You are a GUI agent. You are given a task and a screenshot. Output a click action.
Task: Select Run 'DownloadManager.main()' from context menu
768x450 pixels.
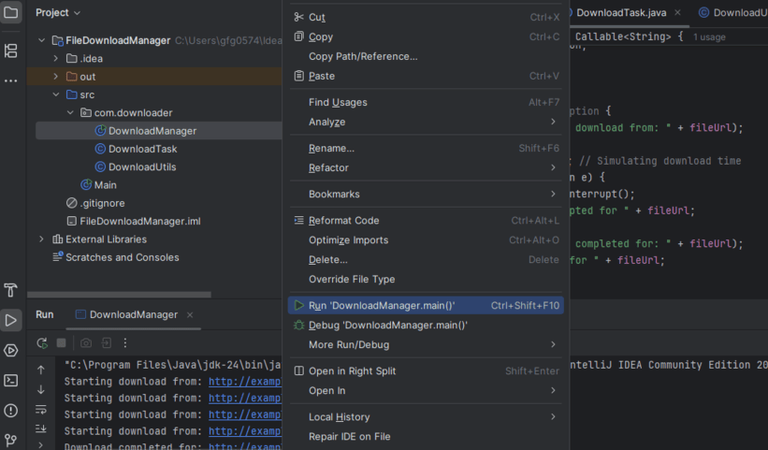[381, 305]
